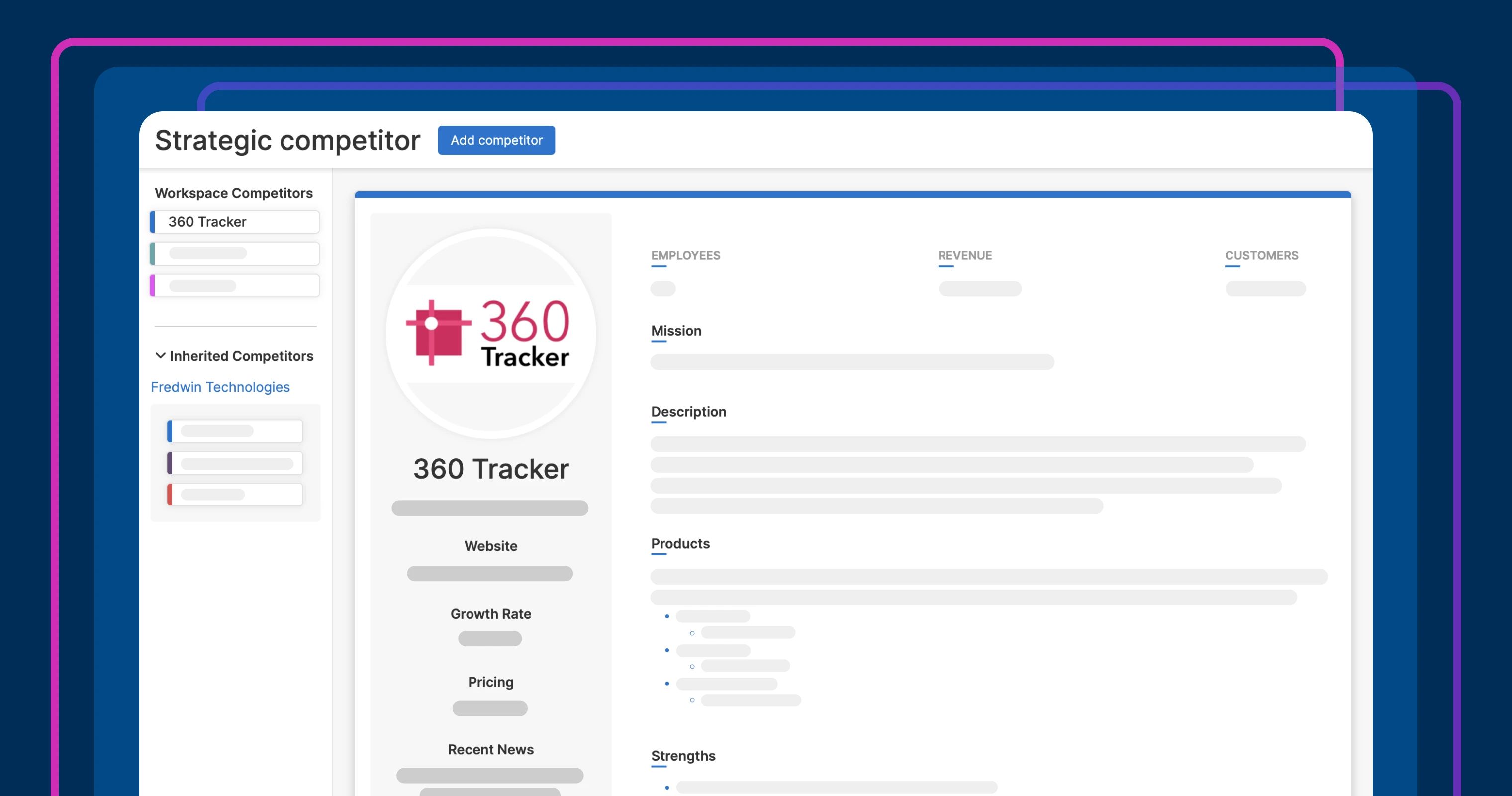The width and height of the screenshot is (1512, 796).
Task: Click the 360 Tracker logo image
Action: [x=491, y=333]
